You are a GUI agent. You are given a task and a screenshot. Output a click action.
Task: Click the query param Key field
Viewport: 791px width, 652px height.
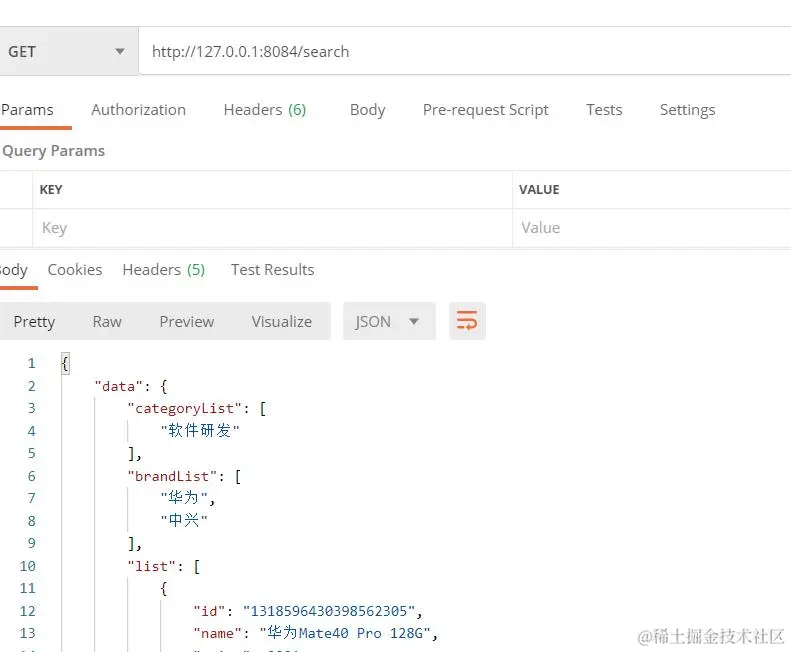point(272,228)
